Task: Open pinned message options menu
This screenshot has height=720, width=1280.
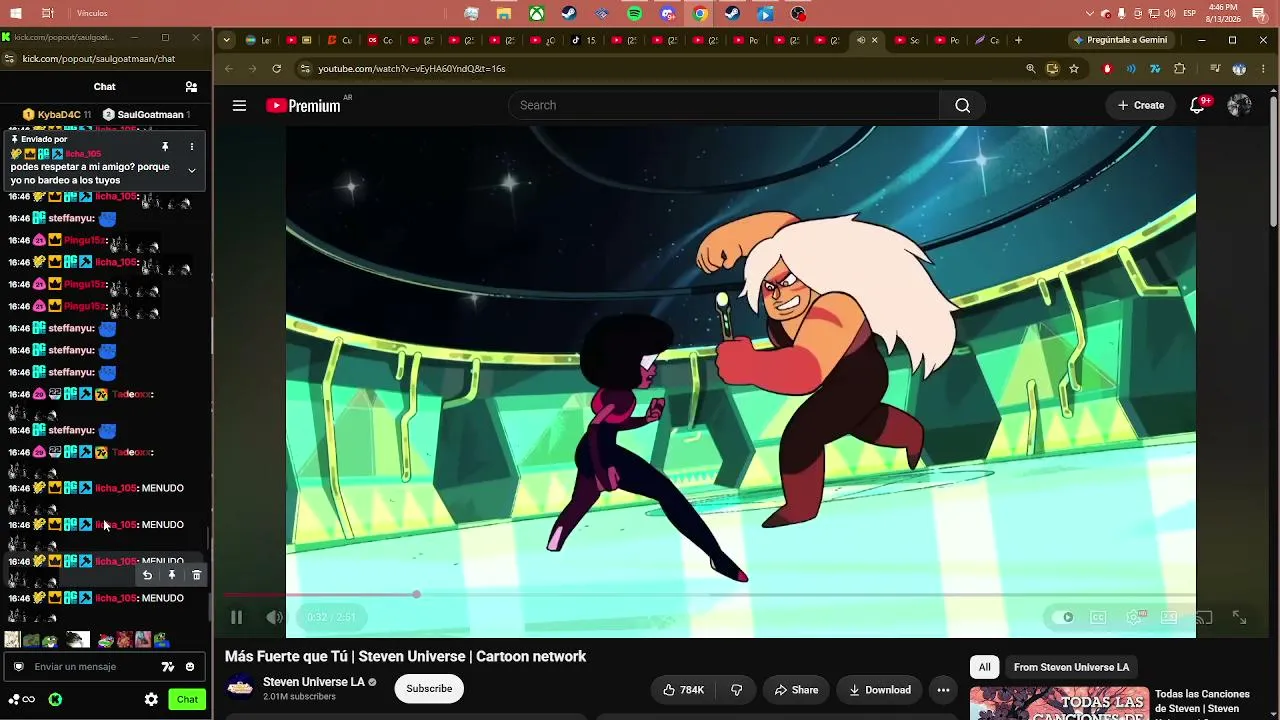Action: [192, 147]
